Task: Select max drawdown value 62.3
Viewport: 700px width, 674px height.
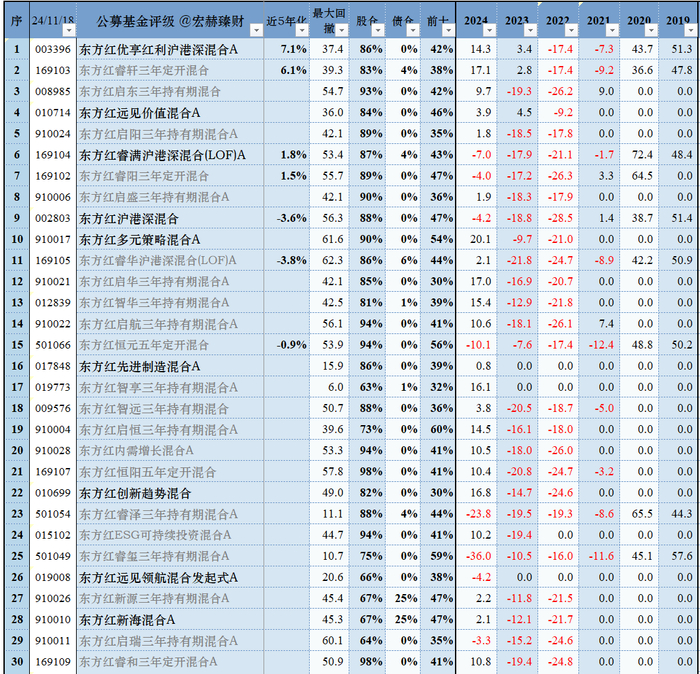Action: (x=333, y=261)
